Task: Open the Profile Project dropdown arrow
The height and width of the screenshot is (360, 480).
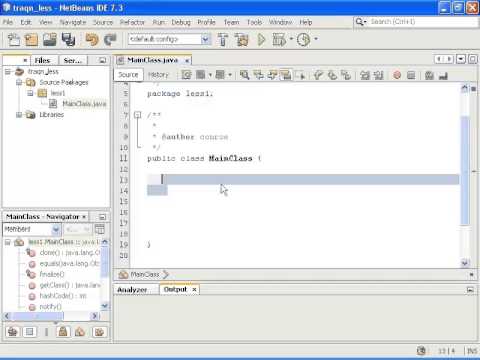Action: point(316,39)
